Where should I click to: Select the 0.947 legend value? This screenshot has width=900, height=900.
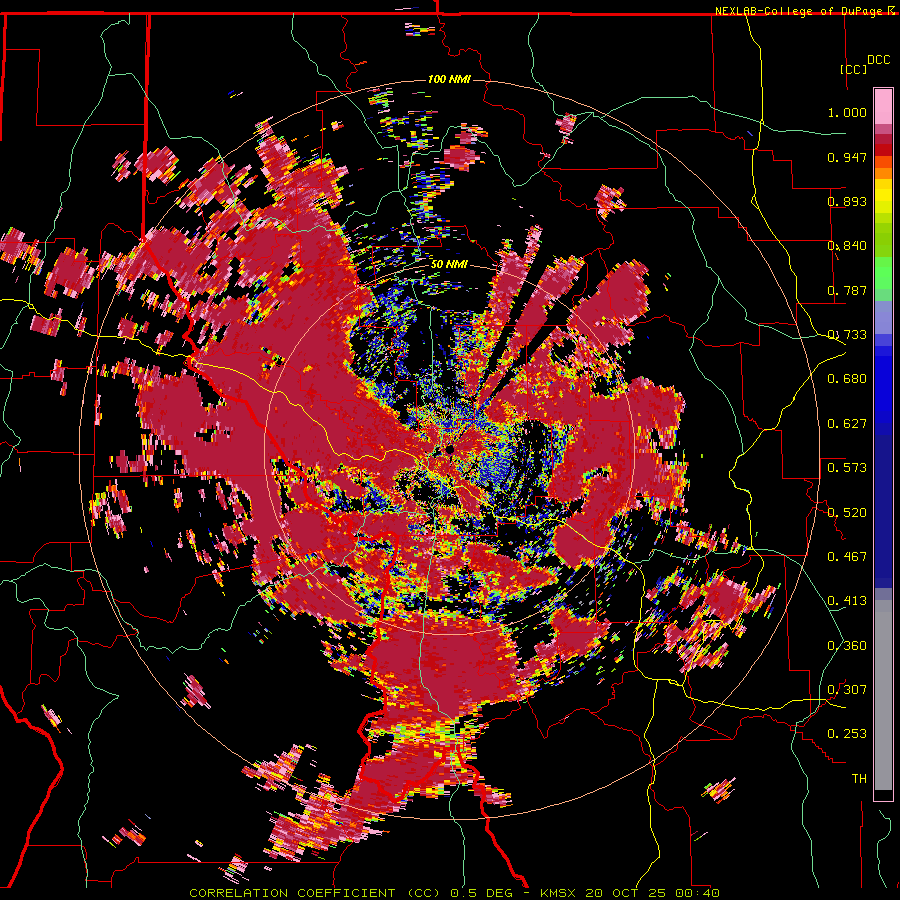pos(847,157)
